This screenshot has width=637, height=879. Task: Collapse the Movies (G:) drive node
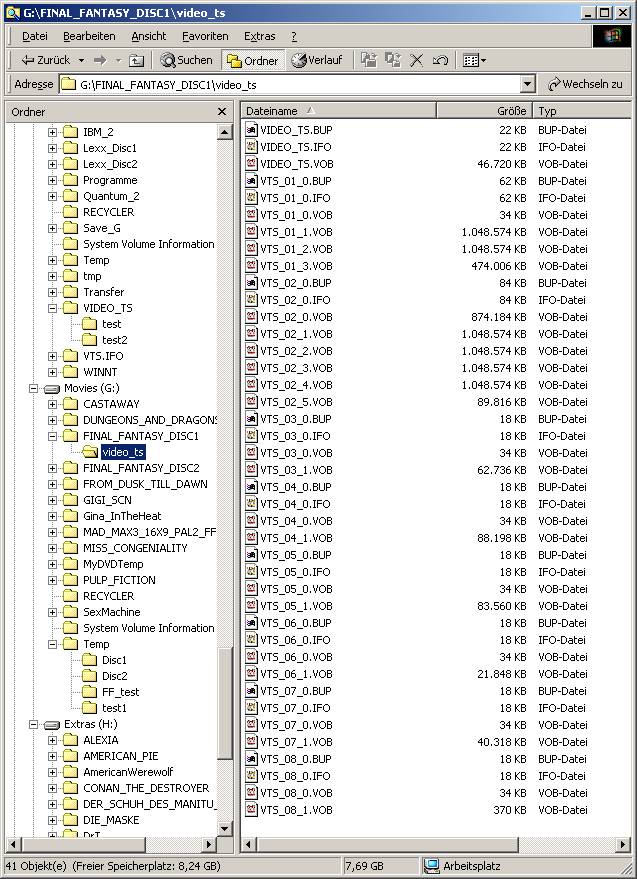click(x=35, y=388)
